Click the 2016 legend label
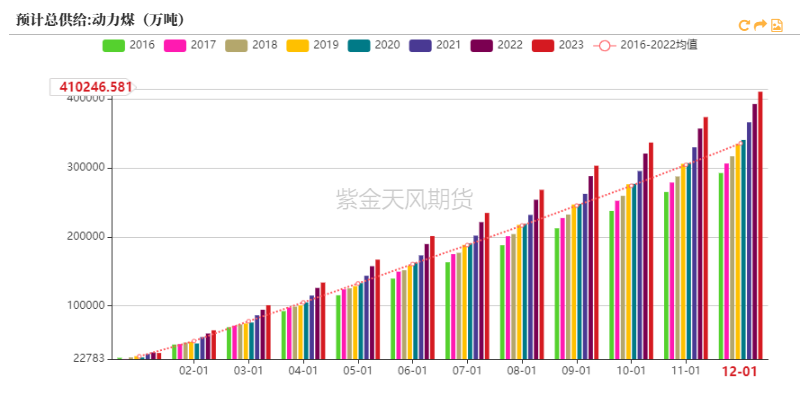This screenshot has height=413, width=809. [142, 45]
